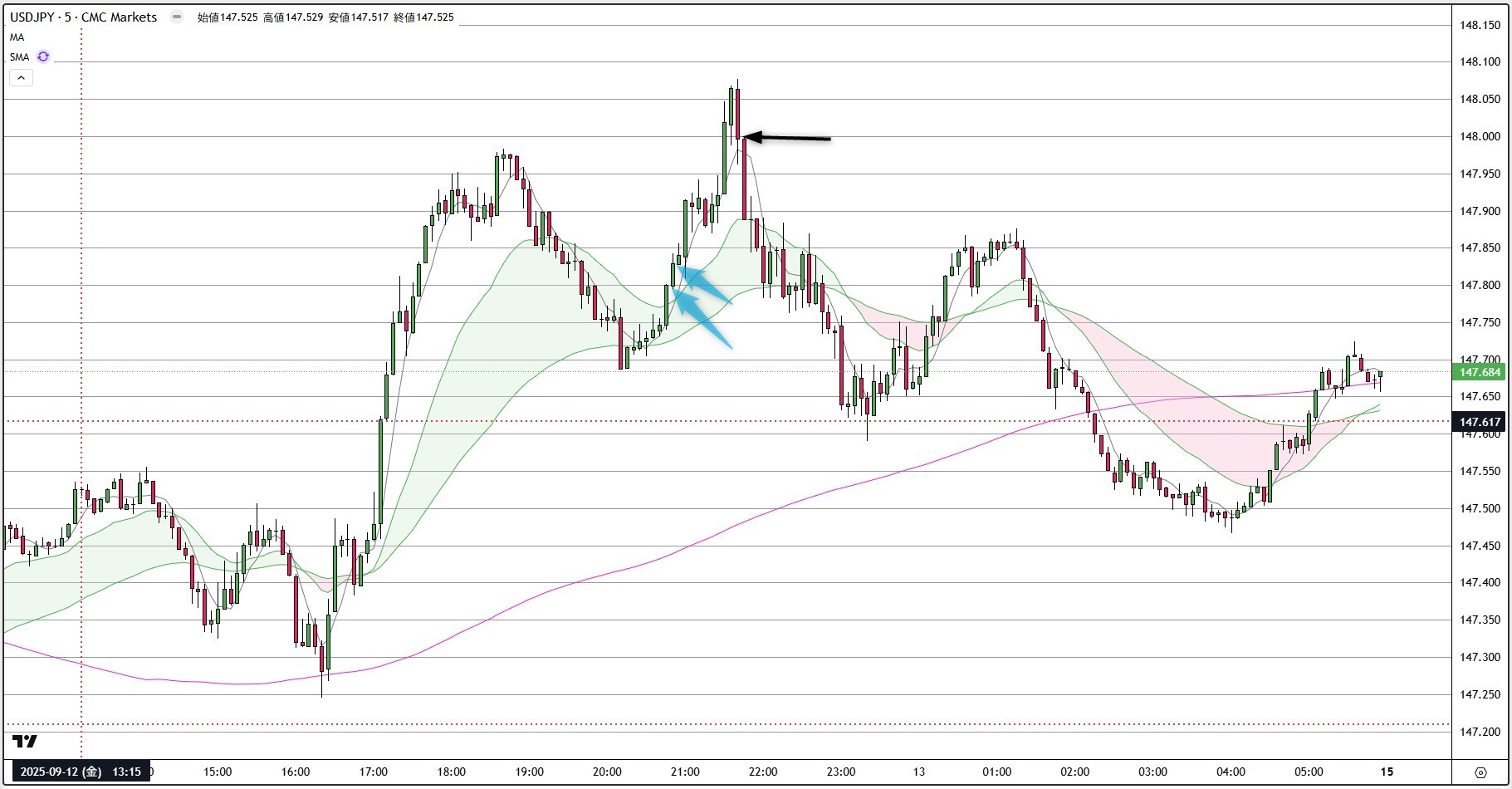Image resolution: width=1512 pixels, height=789 pixels.
Task: Click the 安値 147.517 low value
Action: (x=359, y=17)
